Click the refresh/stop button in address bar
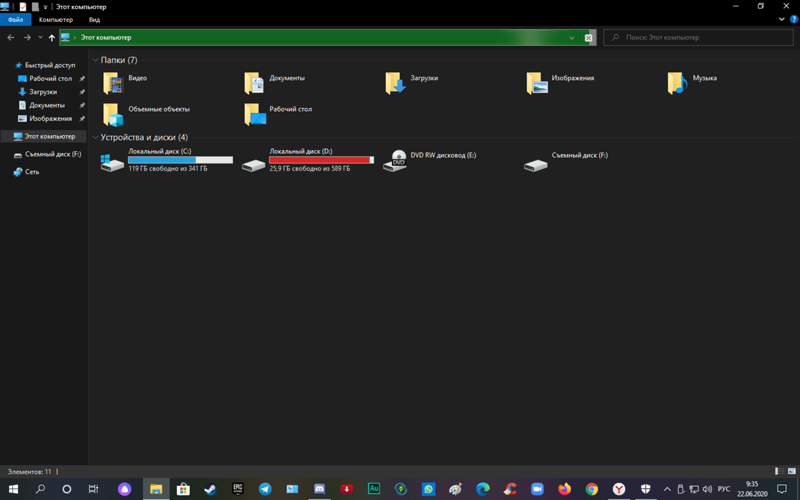 click(x=588, y=38)
